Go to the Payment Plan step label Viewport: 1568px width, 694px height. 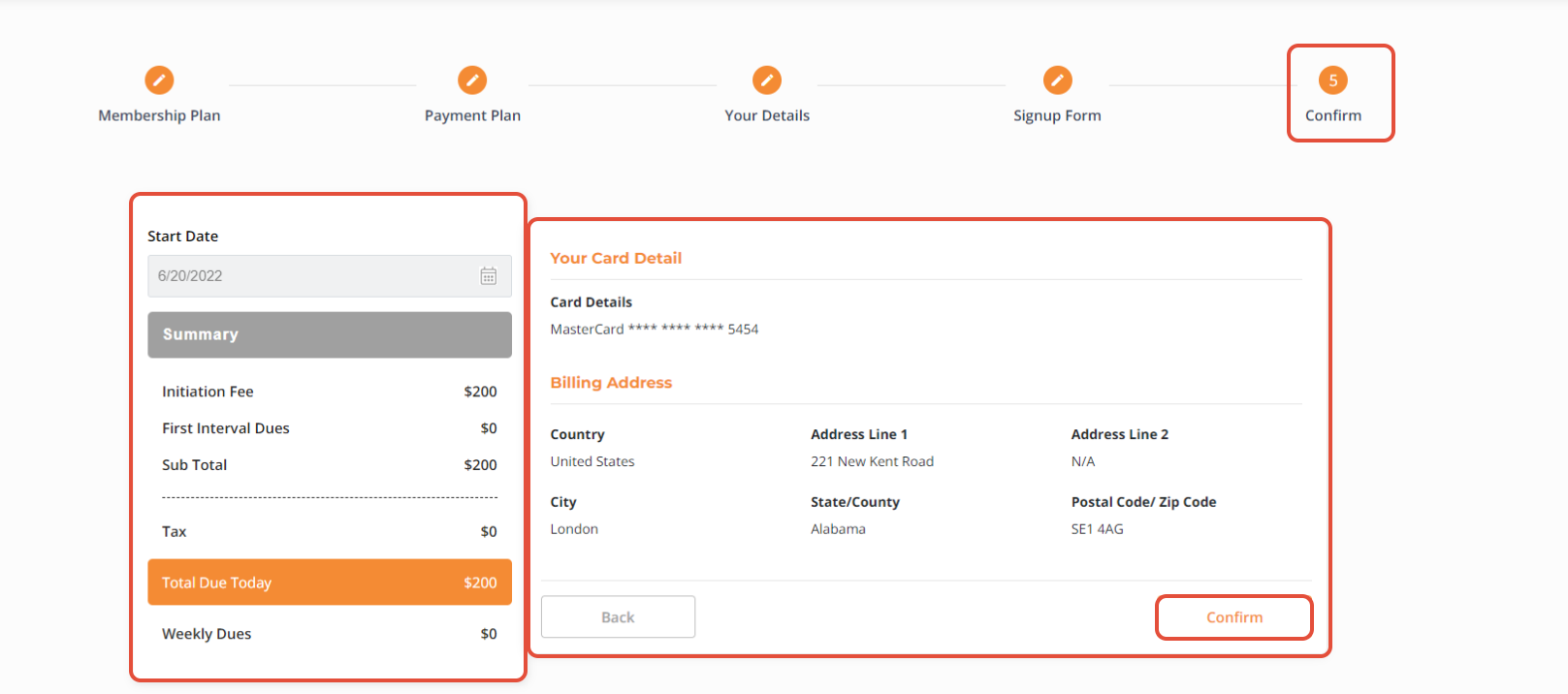(472, 115)
